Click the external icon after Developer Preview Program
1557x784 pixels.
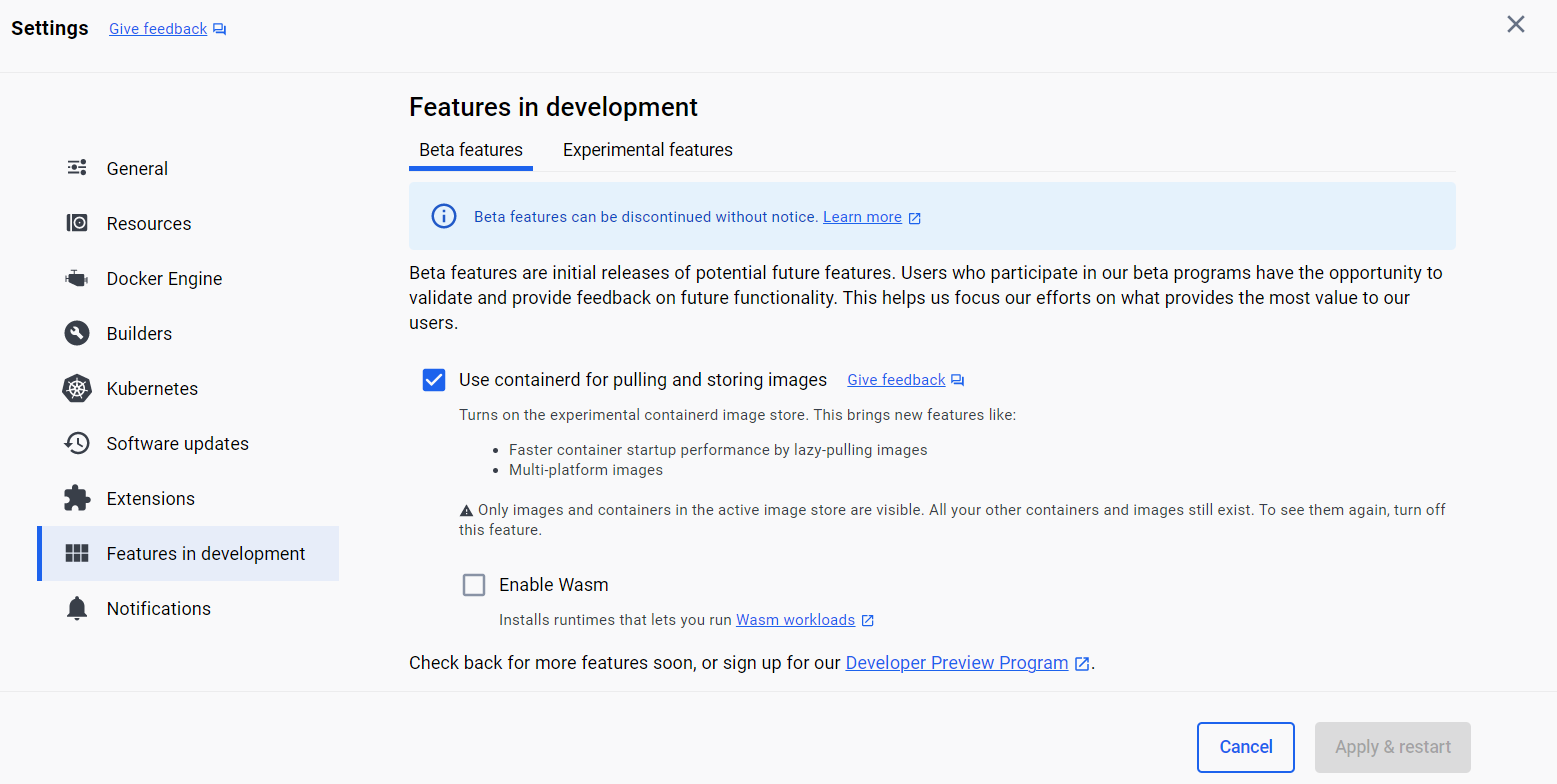[x=1082, y=663]
